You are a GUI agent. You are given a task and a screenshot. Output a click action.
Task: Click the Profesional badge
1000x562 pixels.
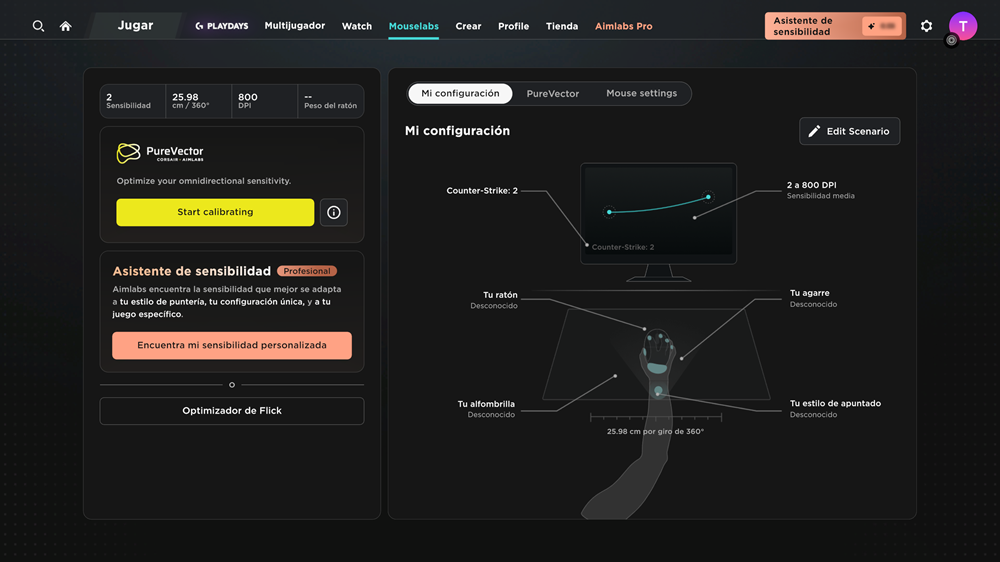pos(307,271)
